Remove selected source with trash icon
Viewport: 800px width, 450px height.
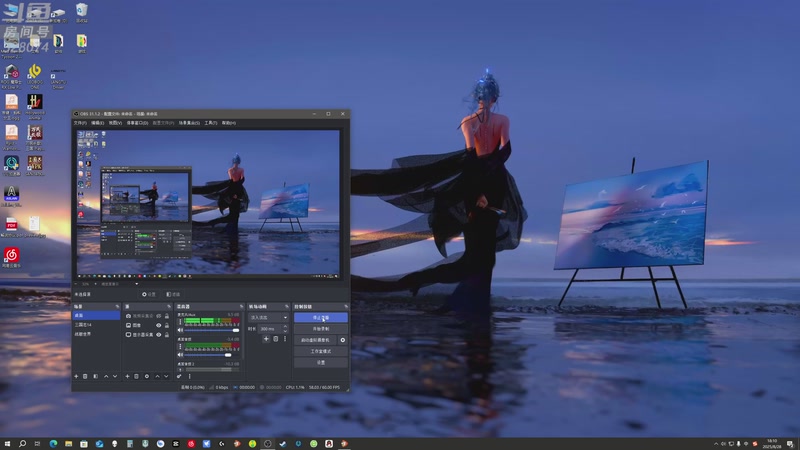pos(136,377)
